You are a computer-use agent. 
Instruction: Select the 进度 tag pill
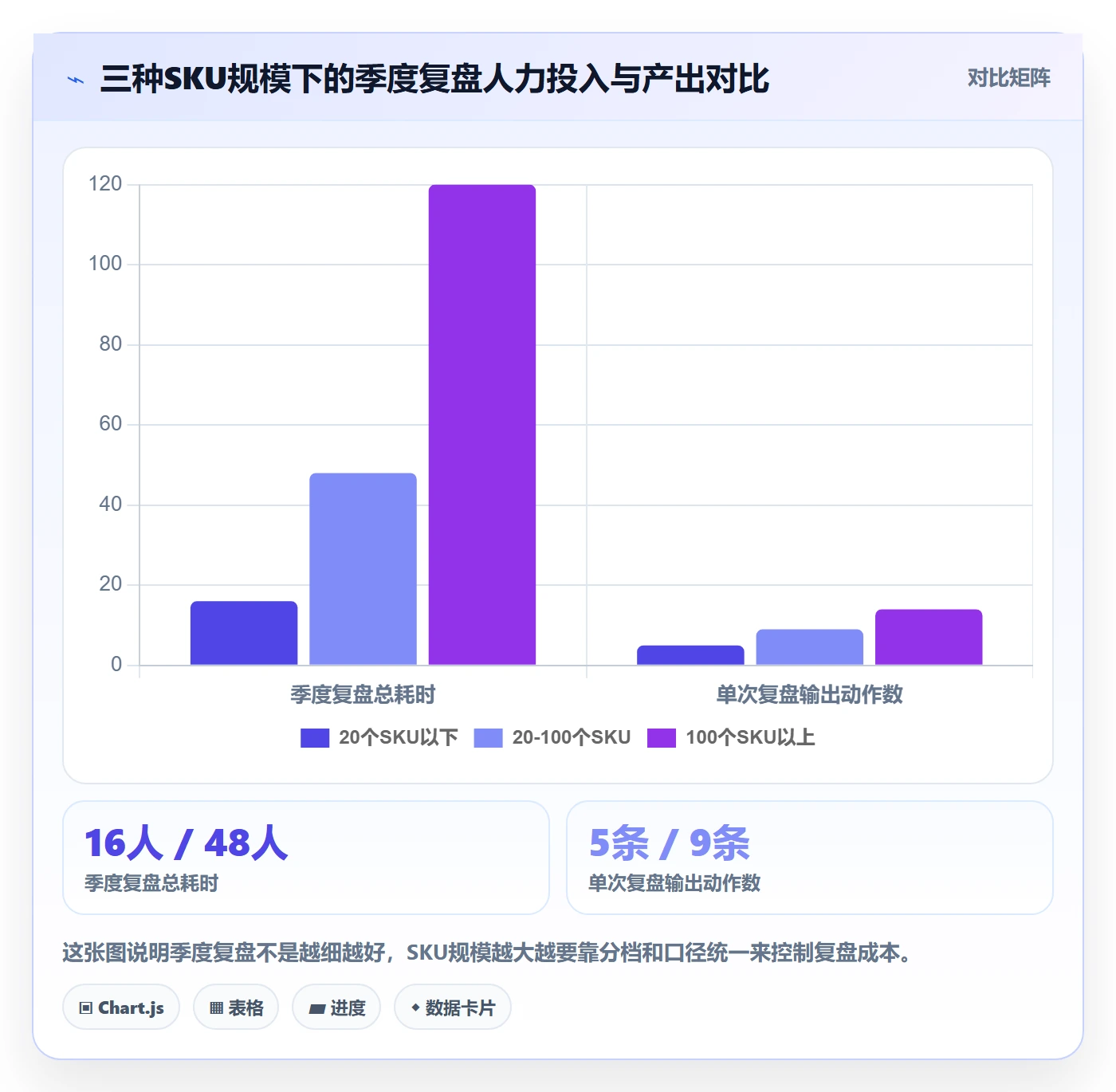pyautogui.click(x=336, y=1008)
